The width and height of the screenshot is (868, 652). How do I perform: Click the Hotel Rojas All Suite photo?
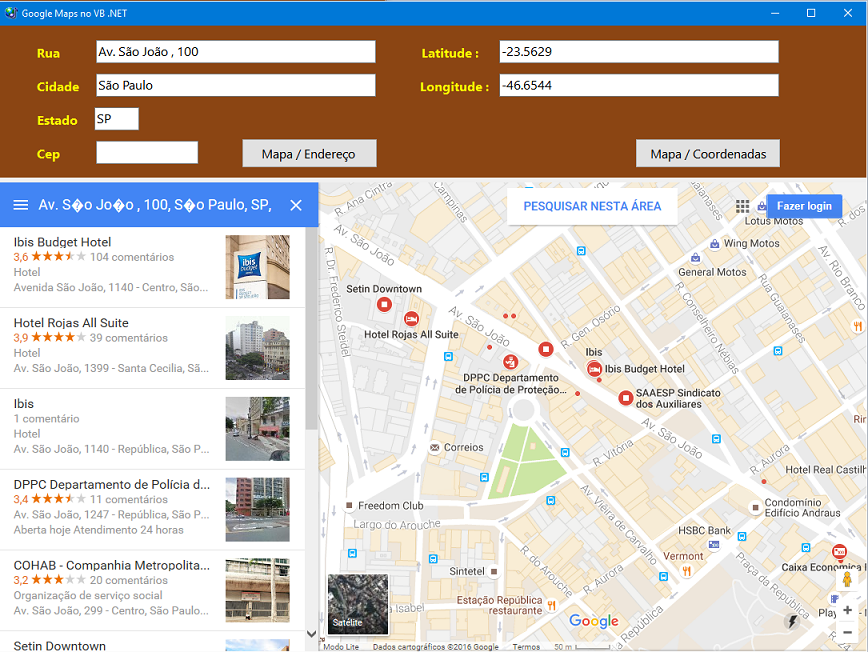point(257,348)
